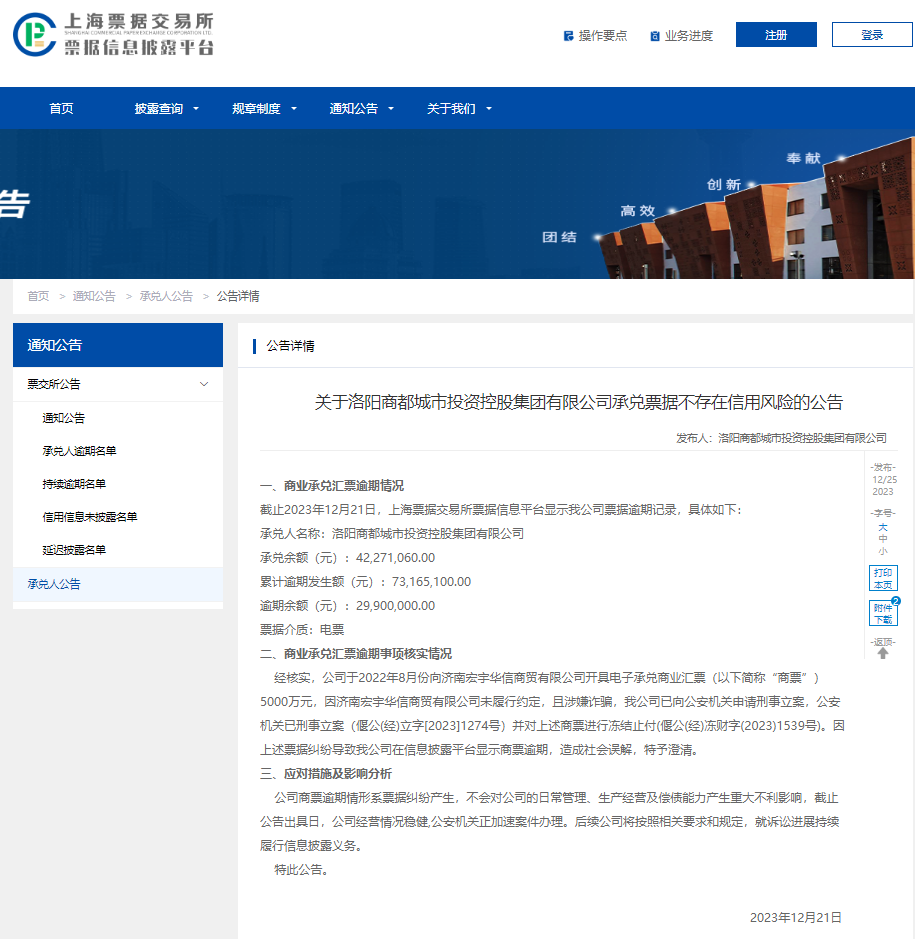Go to 首页 in navigation bar
This screenshot has height=939, width=915.
(61, 108)
